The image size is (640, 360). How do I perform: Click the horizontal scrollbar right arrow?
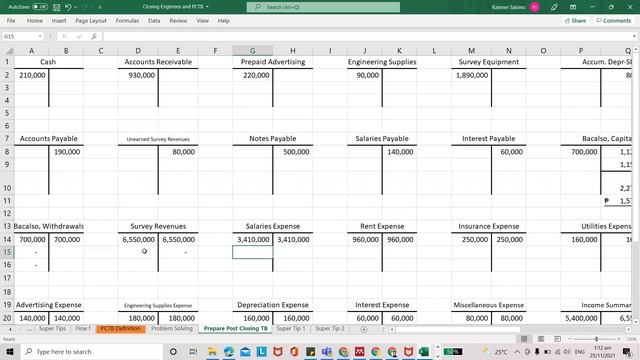coord(629,329)
